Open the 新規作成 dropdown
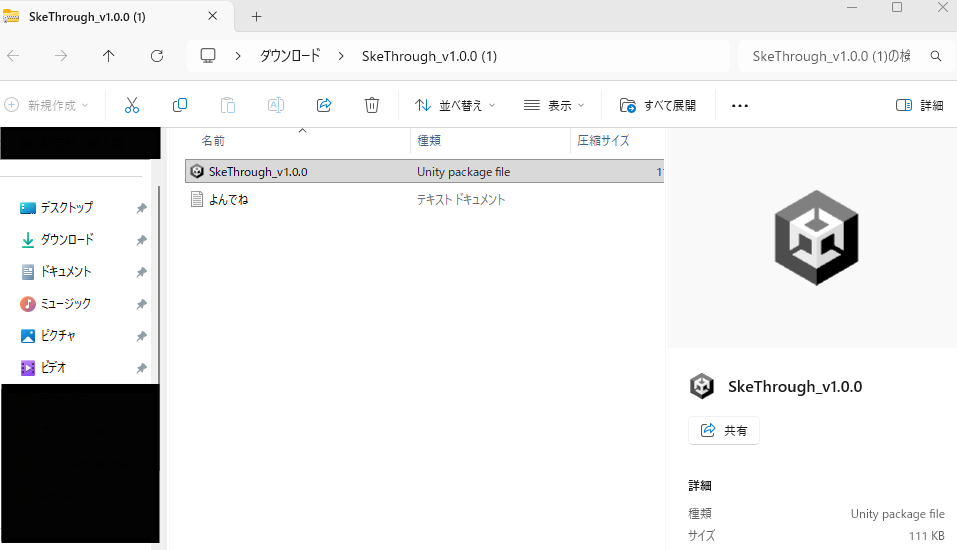The image size is (957, 550). coord(47,105)
